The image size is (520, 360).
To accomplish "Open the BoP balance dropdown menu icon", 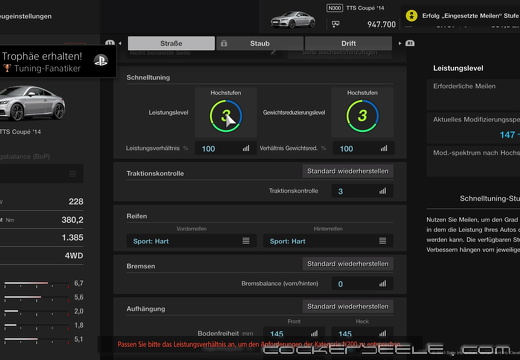I will (x=72, y=174).
